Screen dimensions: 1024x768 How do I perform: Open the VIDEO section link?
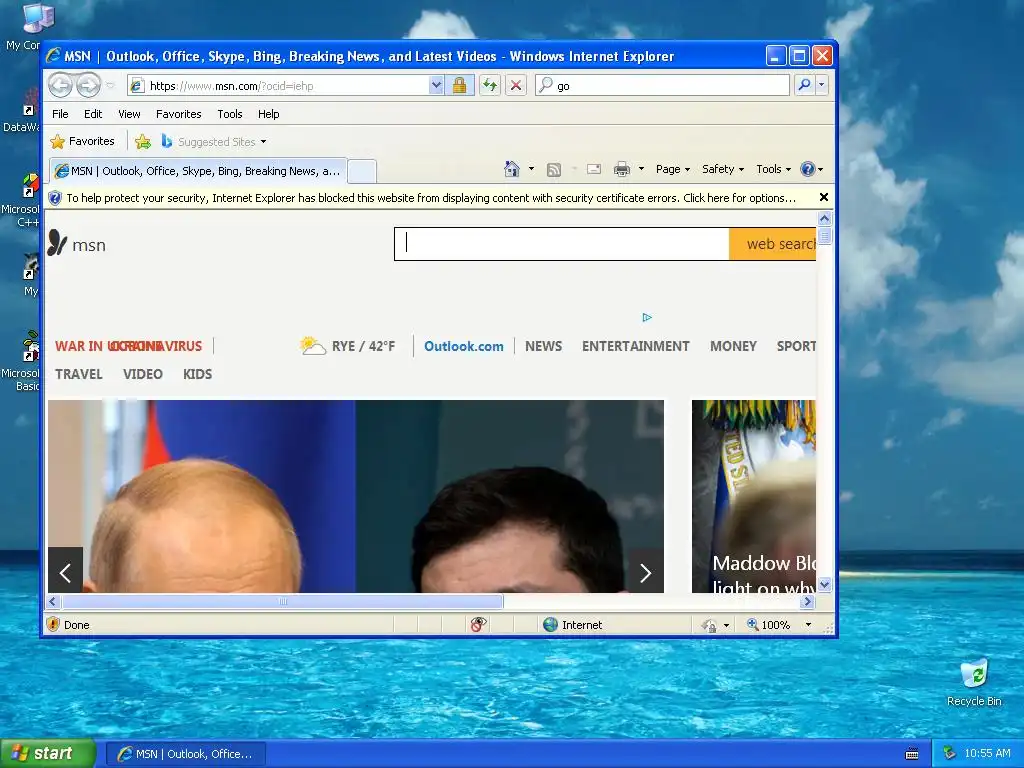[x=142, y=374]
